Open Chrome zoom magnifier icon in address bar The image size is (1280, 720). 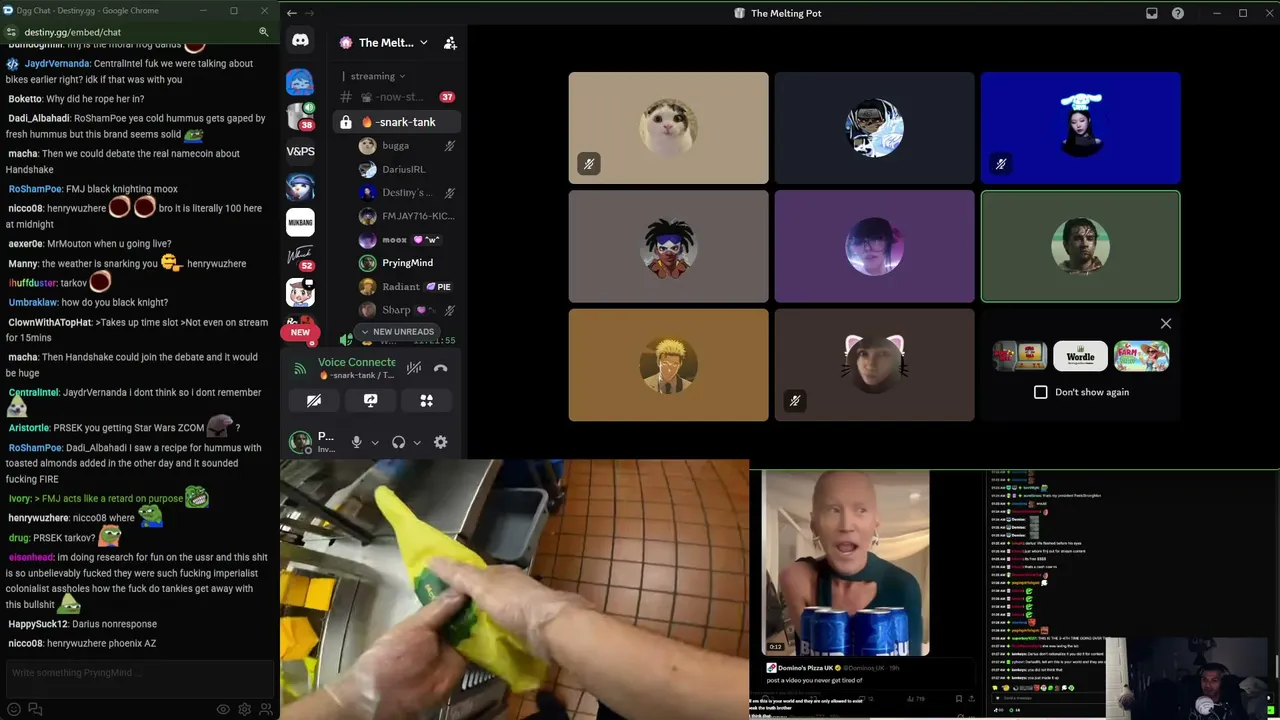click(263, 32)
